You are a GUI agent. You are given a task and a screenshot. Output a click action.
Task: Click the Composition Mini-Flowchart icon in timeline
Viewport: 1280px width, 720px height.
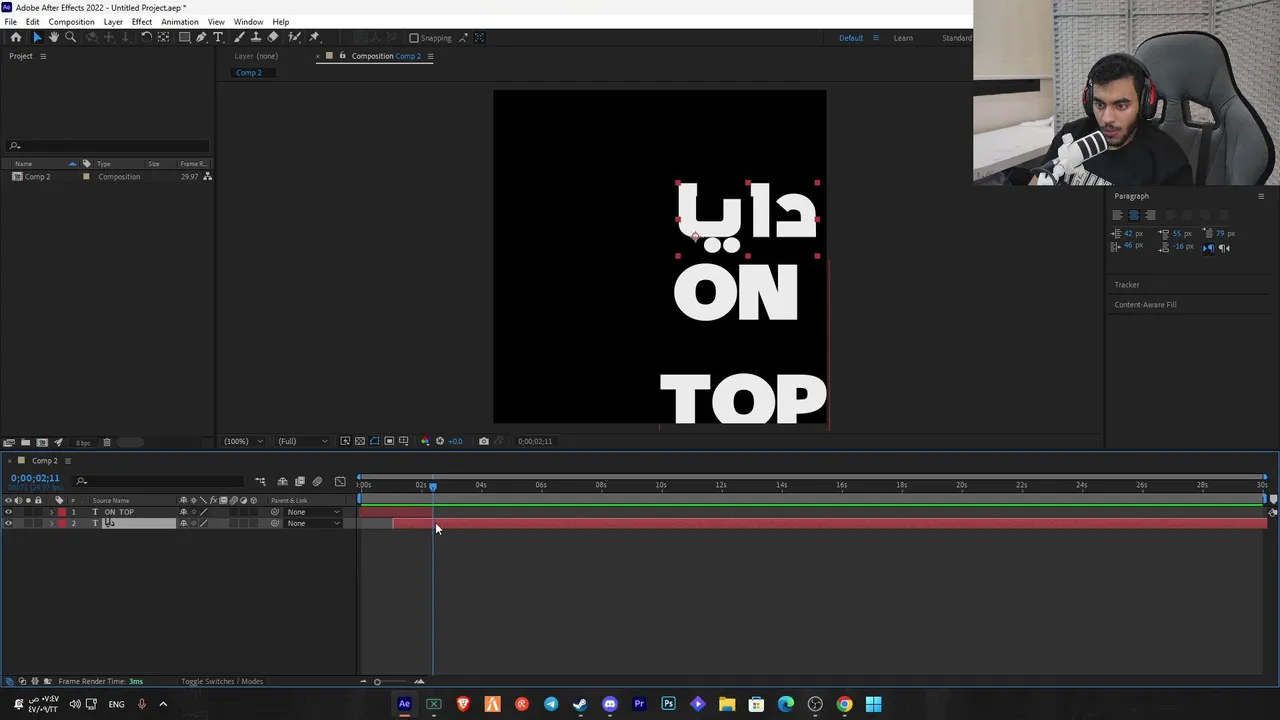[260, 481]
